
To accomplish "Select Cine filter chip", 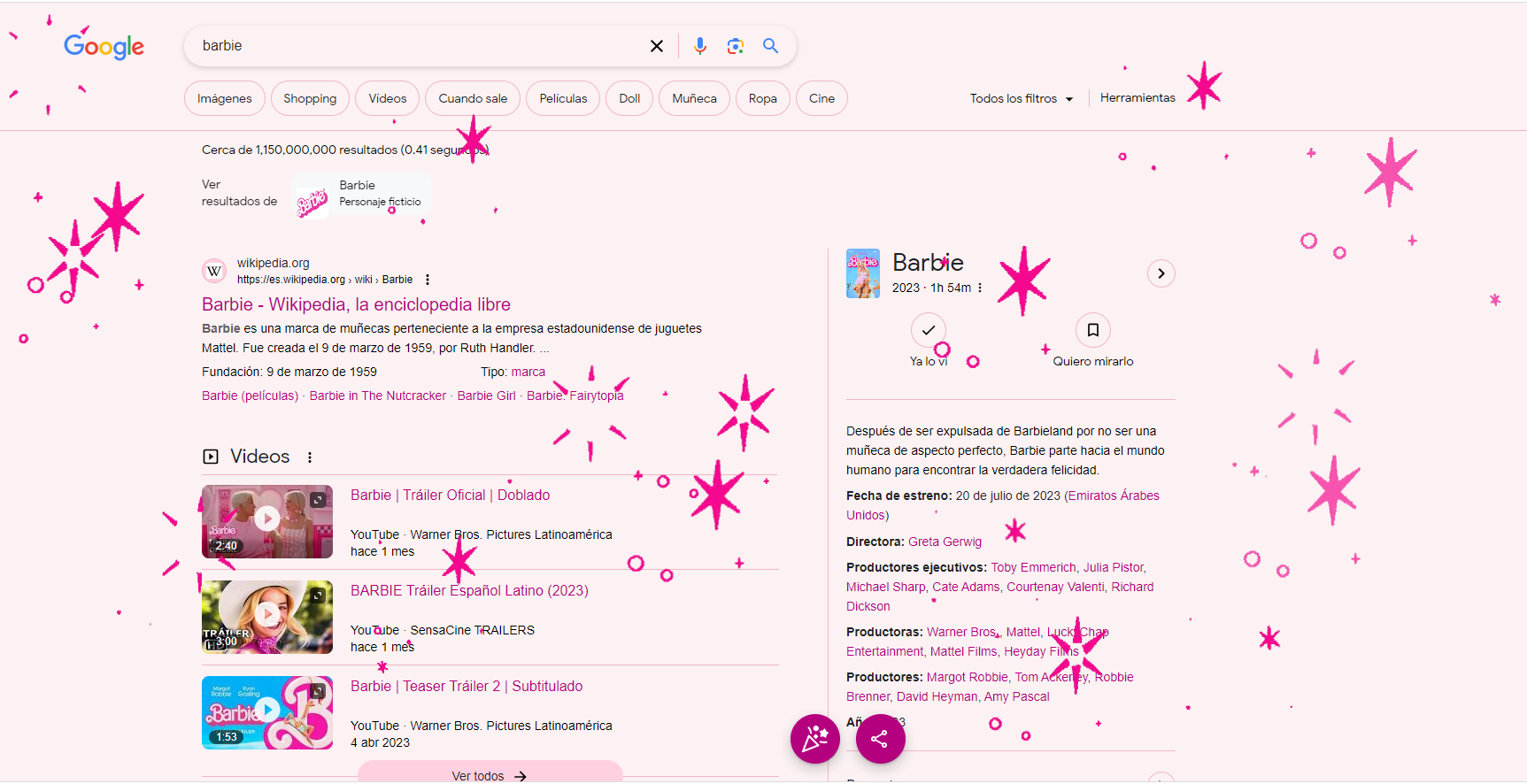I will 821,98.
